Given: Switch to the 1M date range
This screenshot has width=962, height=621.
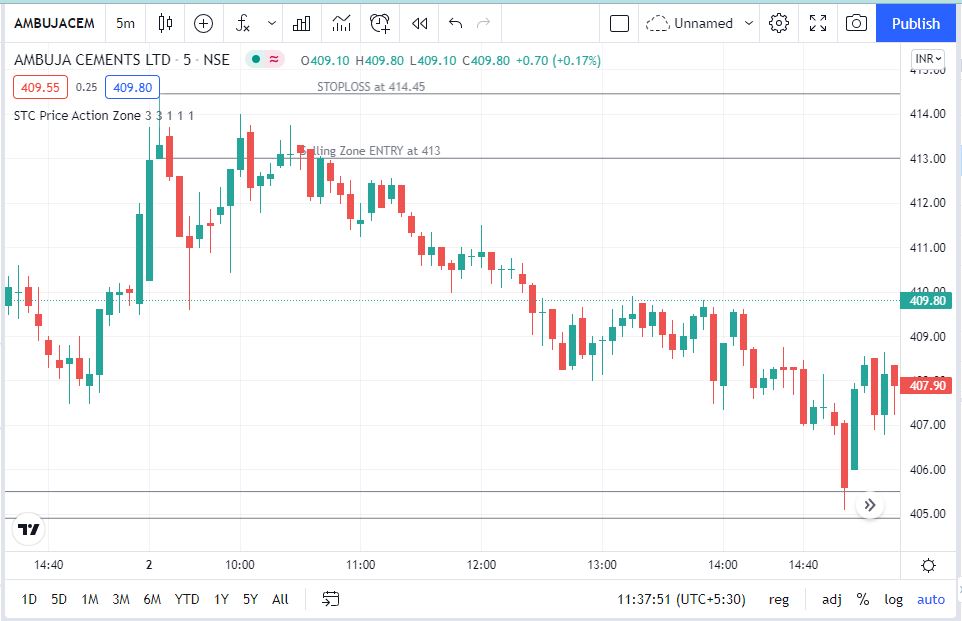Looking at the screenshot, I should tap(90, 599).
